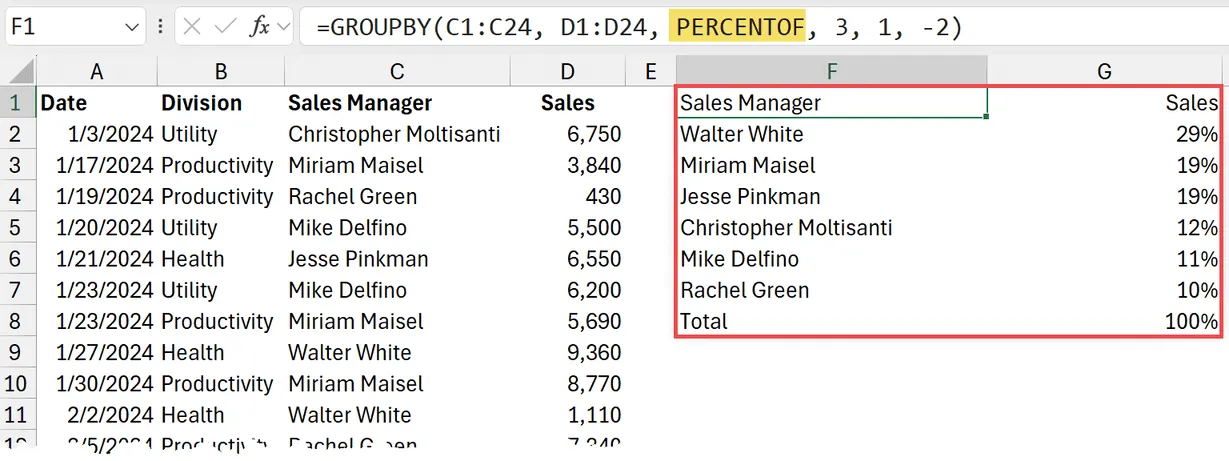Viewport: 1229px width, 461px height.
Task: Select the date cell 1/21/2024
Action: 96,259
